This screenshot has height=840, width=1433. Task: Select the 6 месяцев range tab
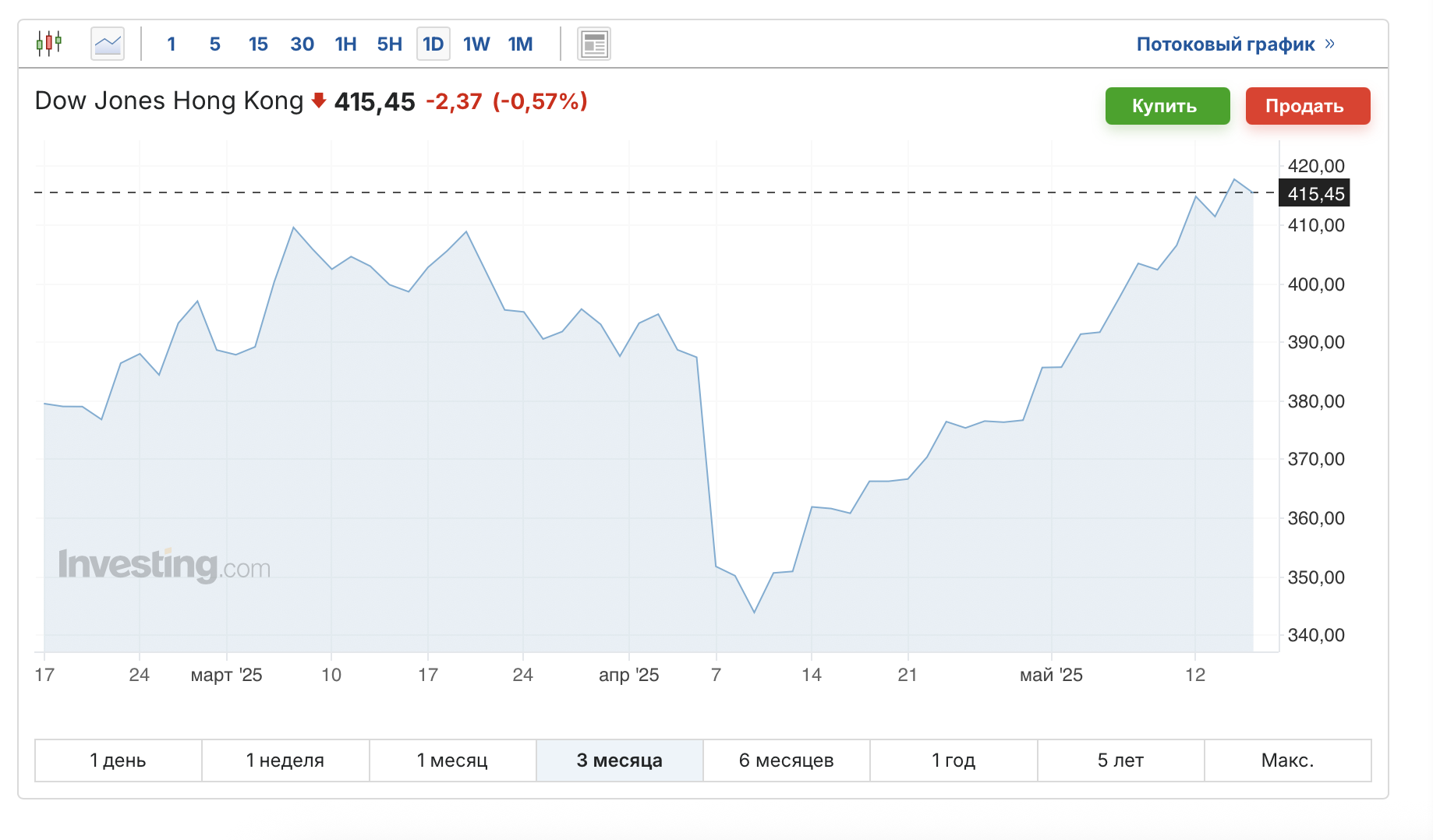[x=786, y=761]
